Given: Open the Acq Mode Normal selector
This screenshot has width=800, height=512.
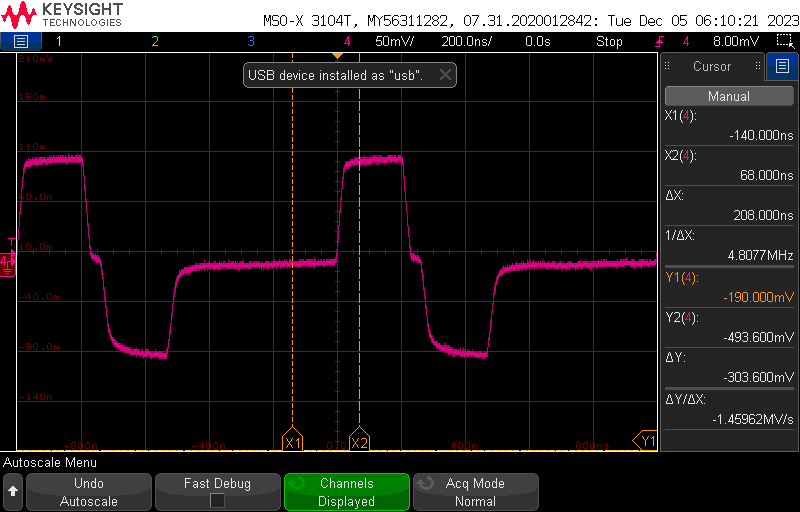Looking at the screenshot, I should (475, 492).
